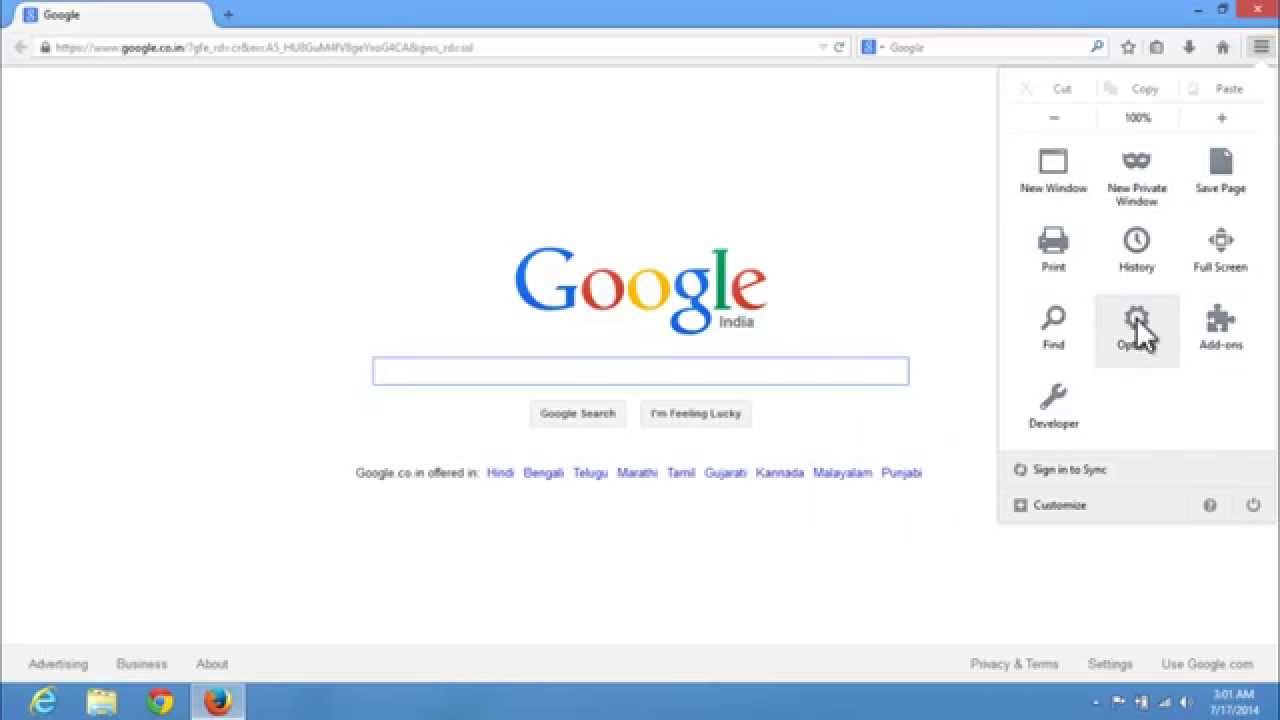The image size is (1280, 720).
Task: Zoom in with plus button
Action: pos(1221,118)
